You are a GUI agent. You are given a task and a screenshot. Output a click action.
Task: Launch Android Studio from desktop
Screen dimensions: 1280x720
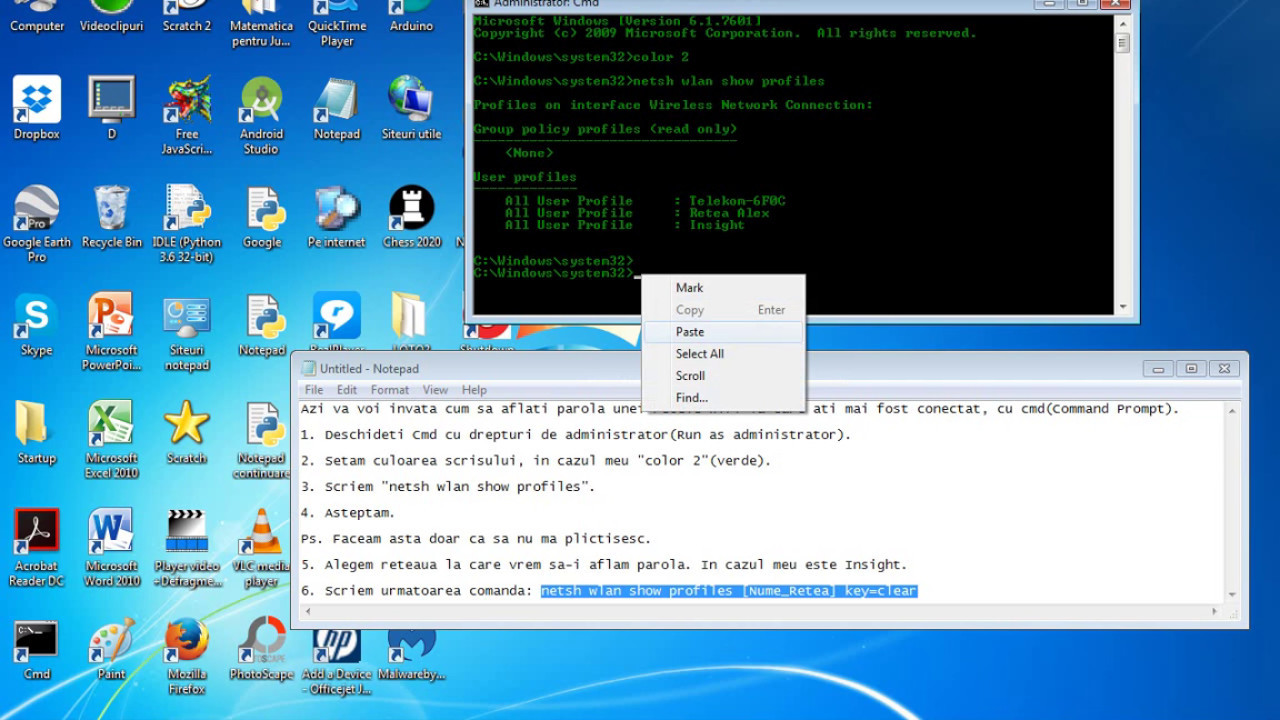pyautogui.click(x=261, y=115)
